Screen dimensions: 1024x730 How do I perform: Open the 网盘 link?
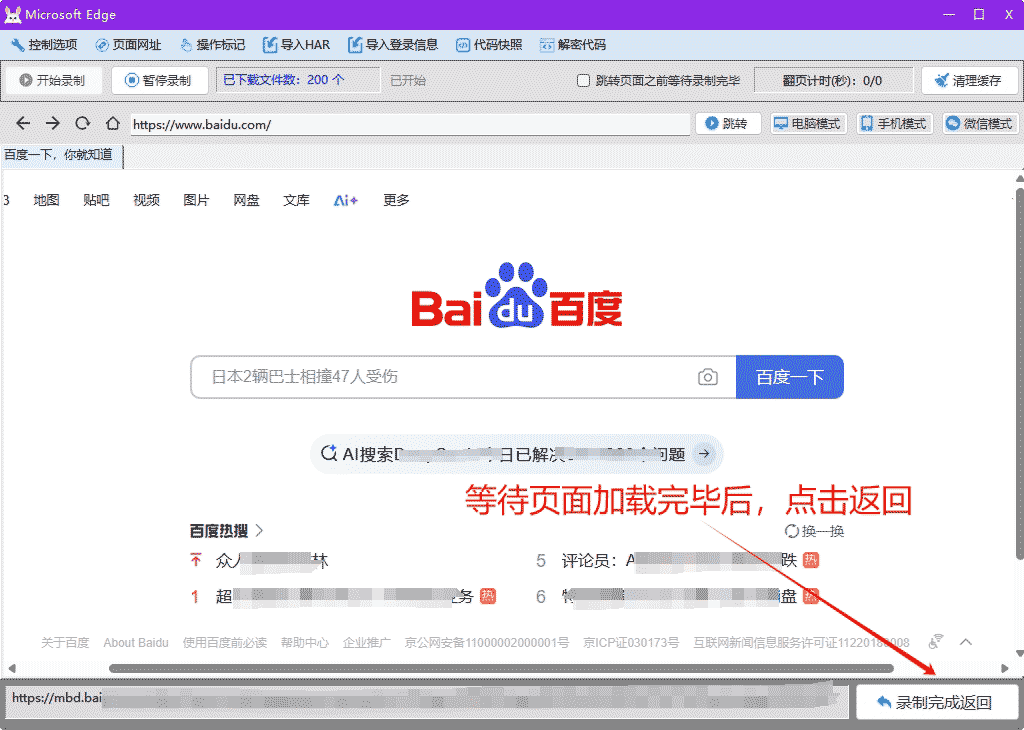pyautogui.click(x=246, y=200)
